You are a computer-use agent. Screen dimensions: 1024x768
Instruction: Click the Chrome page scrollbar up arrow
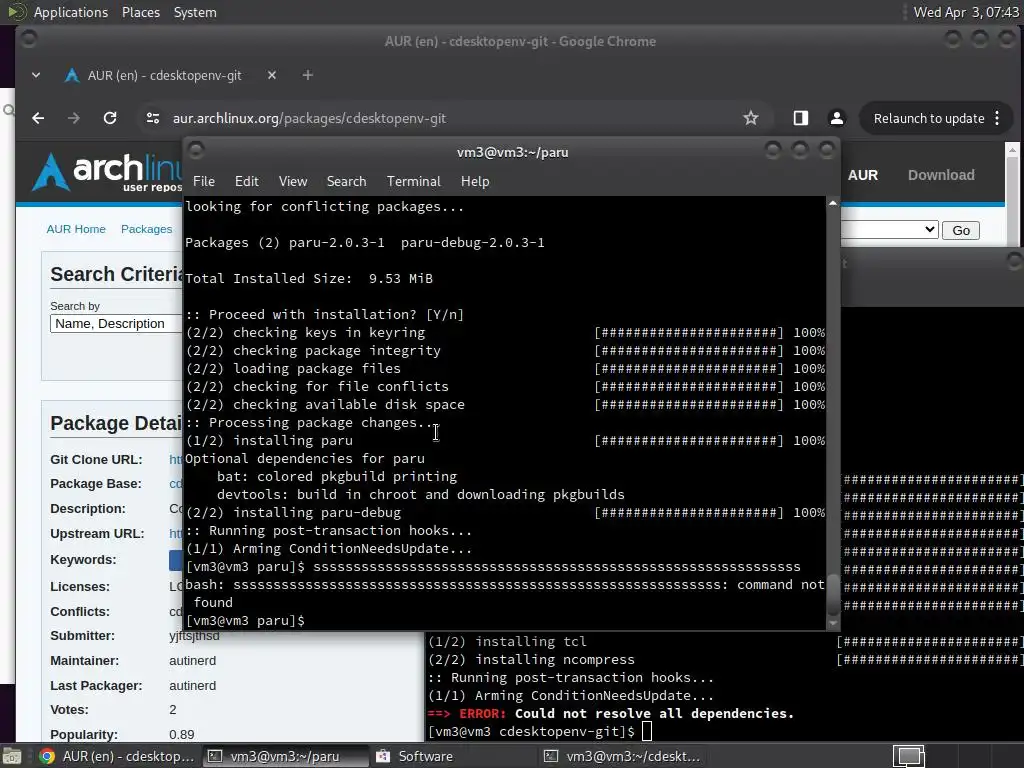(1012, 150)
